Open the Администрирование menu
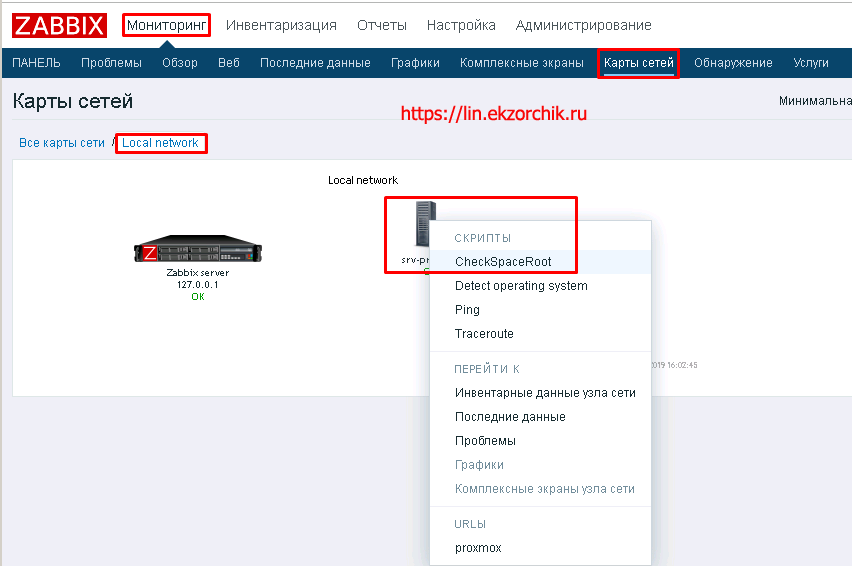Screen dimensions: 852x566 click(583, 25)
